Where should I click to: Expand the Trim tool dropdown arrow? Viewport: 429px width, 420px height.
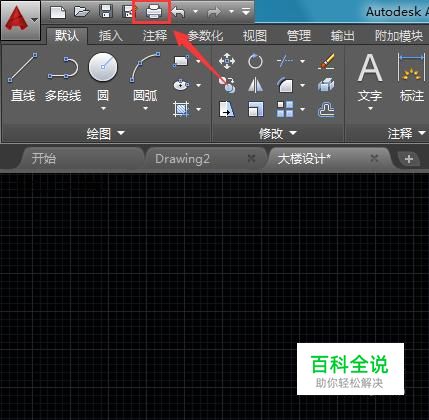click(302, 61)
